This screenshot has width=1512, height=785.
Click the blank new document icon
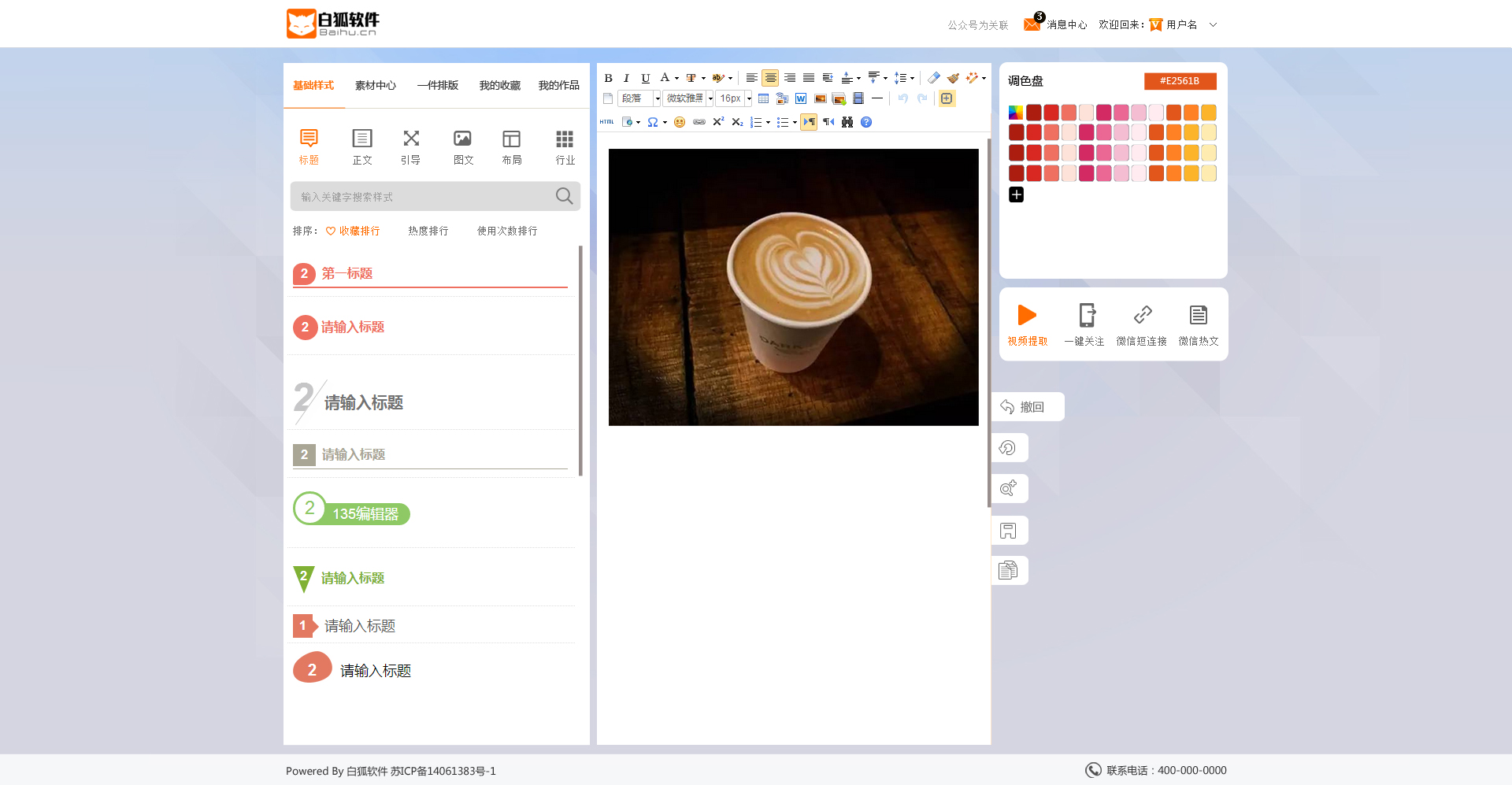pos(608,98)
